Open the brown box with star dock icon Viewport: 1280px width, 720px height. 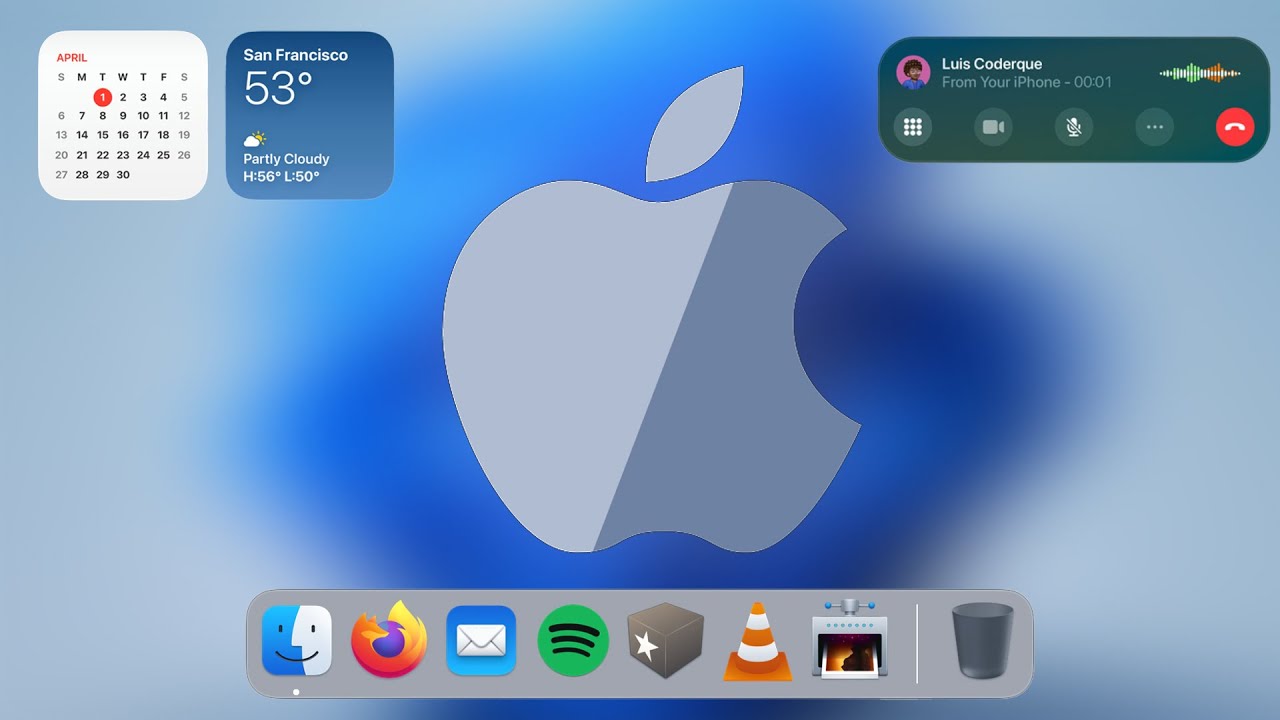665,641
